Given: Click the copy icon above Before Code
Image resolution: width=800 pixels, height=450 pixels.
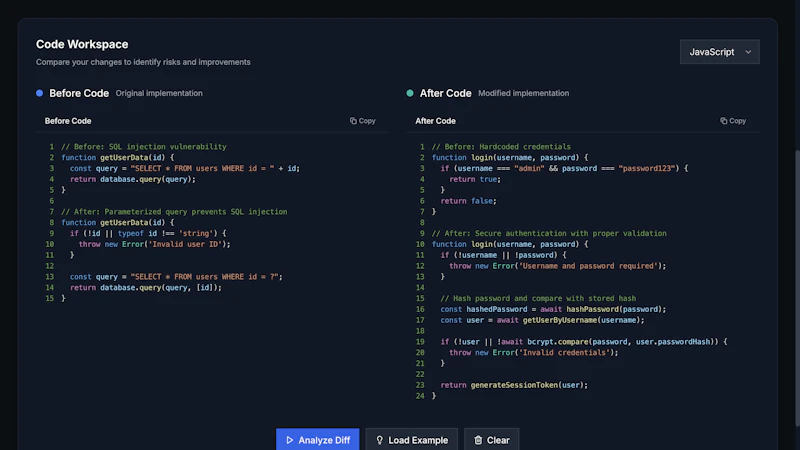Looking at the screenshot, I should click(353, 121).
